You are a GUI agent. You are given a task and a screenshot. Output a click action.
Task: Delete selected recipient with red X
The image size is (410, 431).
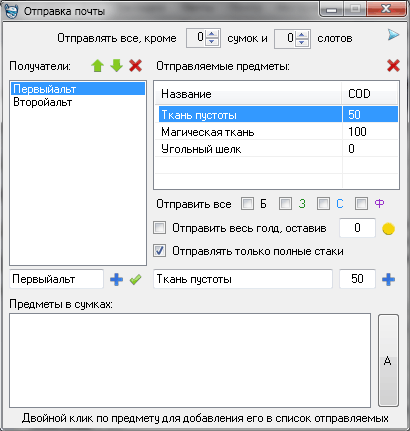(136, 66)
